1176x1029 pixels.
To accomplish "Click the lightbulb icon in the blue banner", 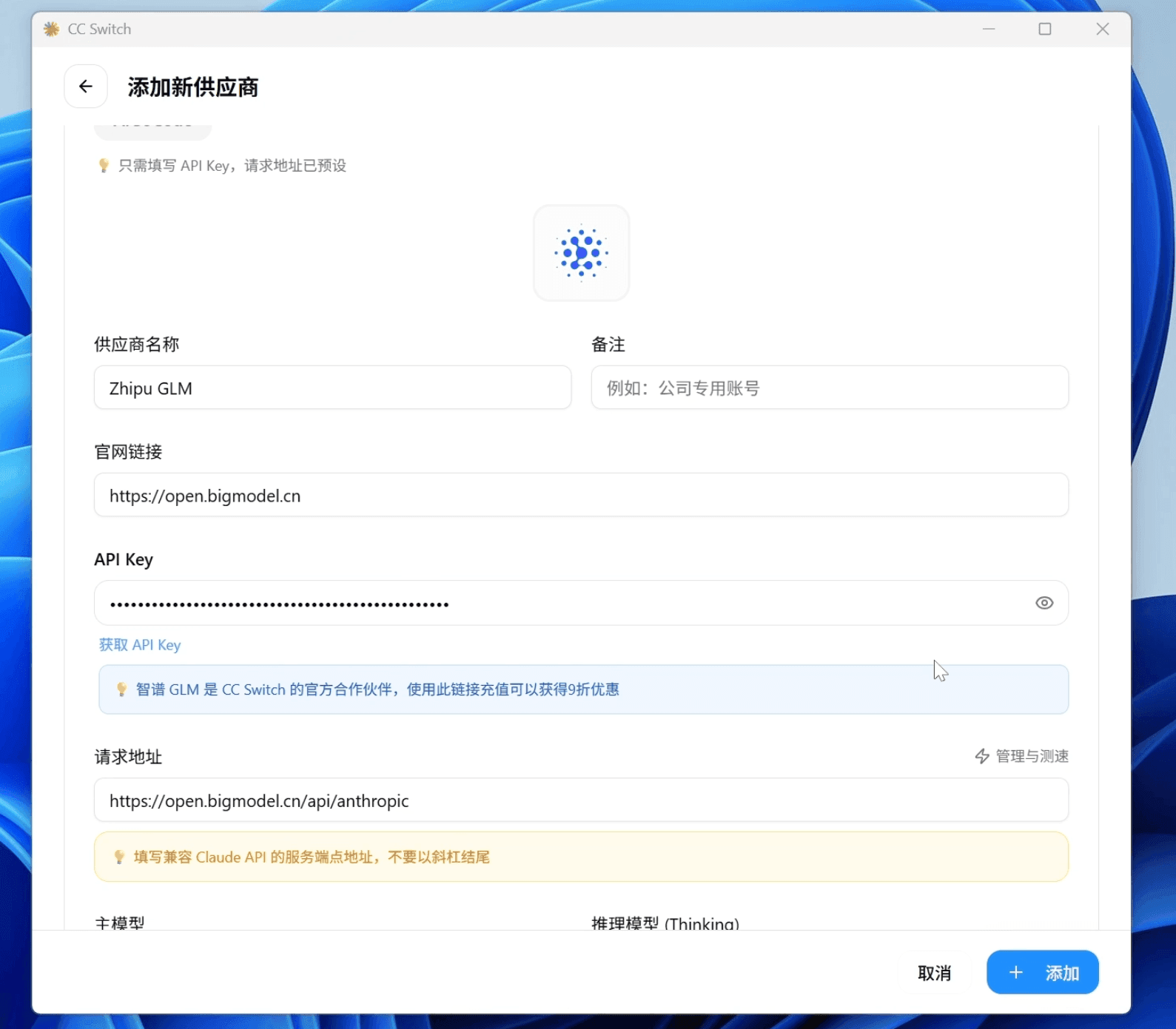I will (x=122, y=689).
